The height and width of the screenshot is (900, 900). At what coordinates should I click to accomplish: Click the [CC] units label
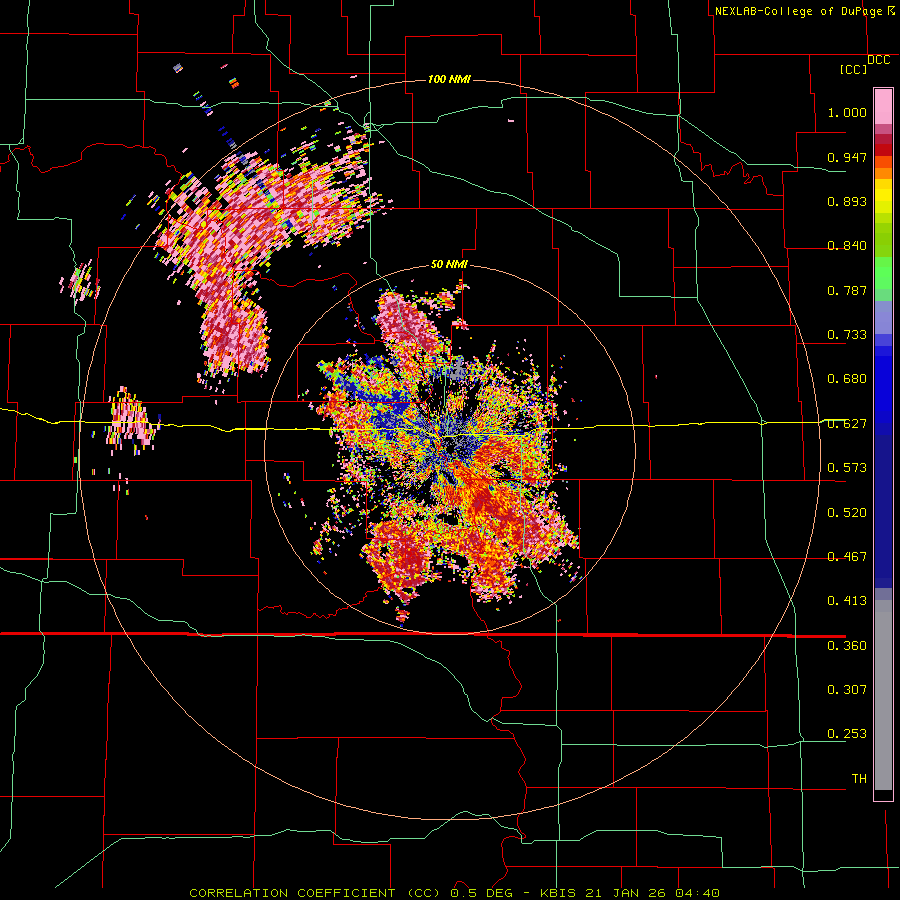[x=854, y=69]
